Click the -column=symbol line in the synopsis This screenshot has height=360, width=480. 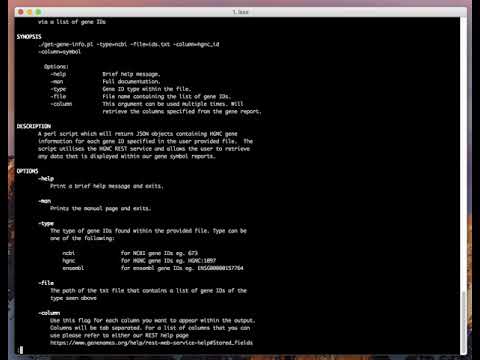coord(59,52)
